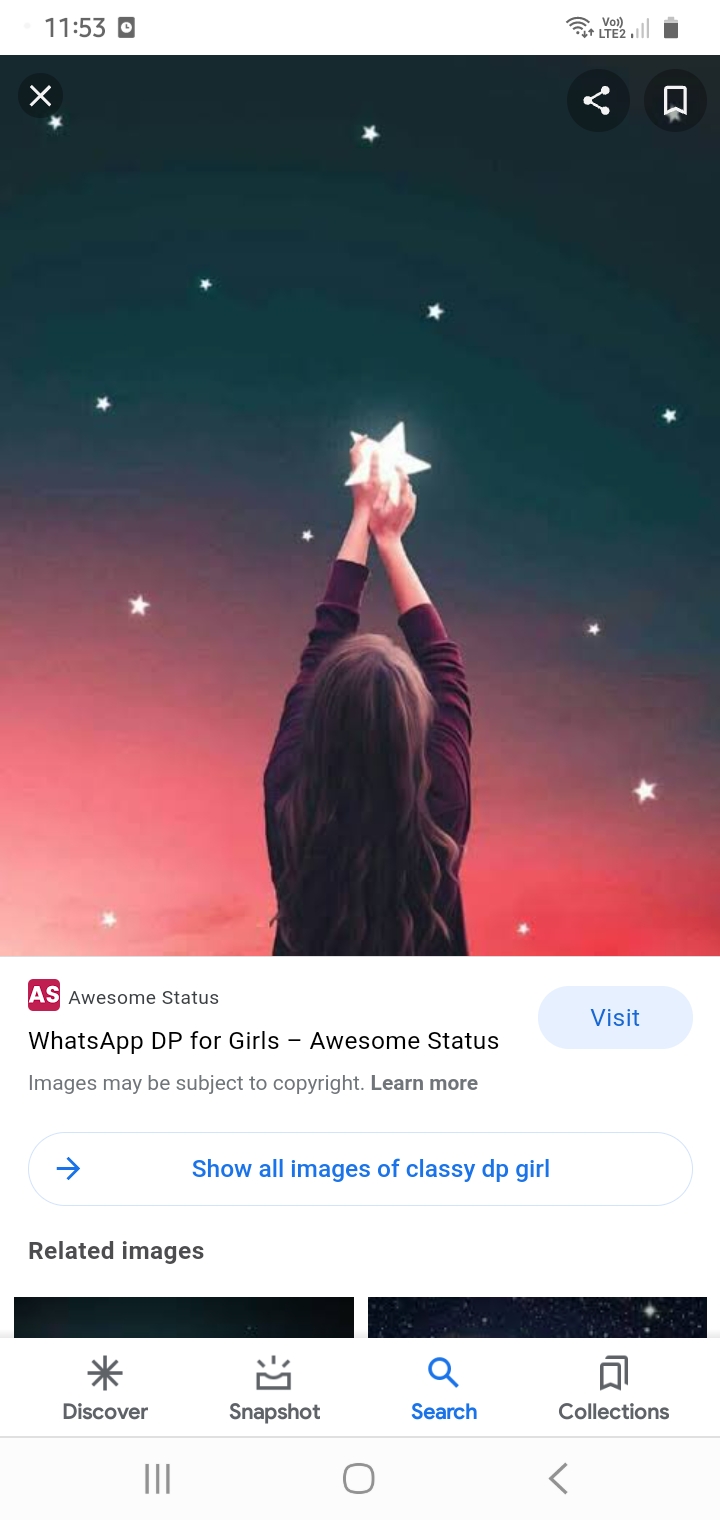Save image with the bookmark icon

(675, 100)
